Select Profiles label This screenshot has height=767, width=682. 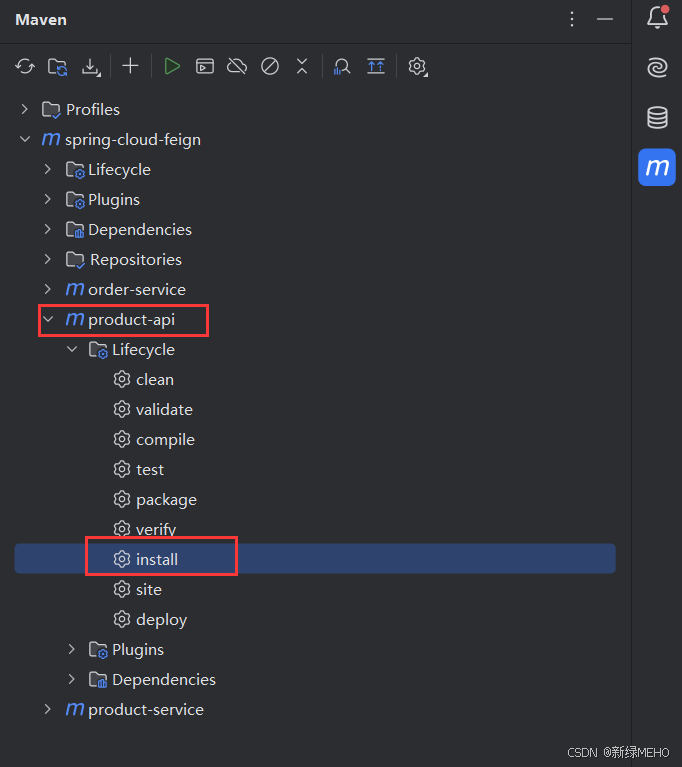(92, 110)
